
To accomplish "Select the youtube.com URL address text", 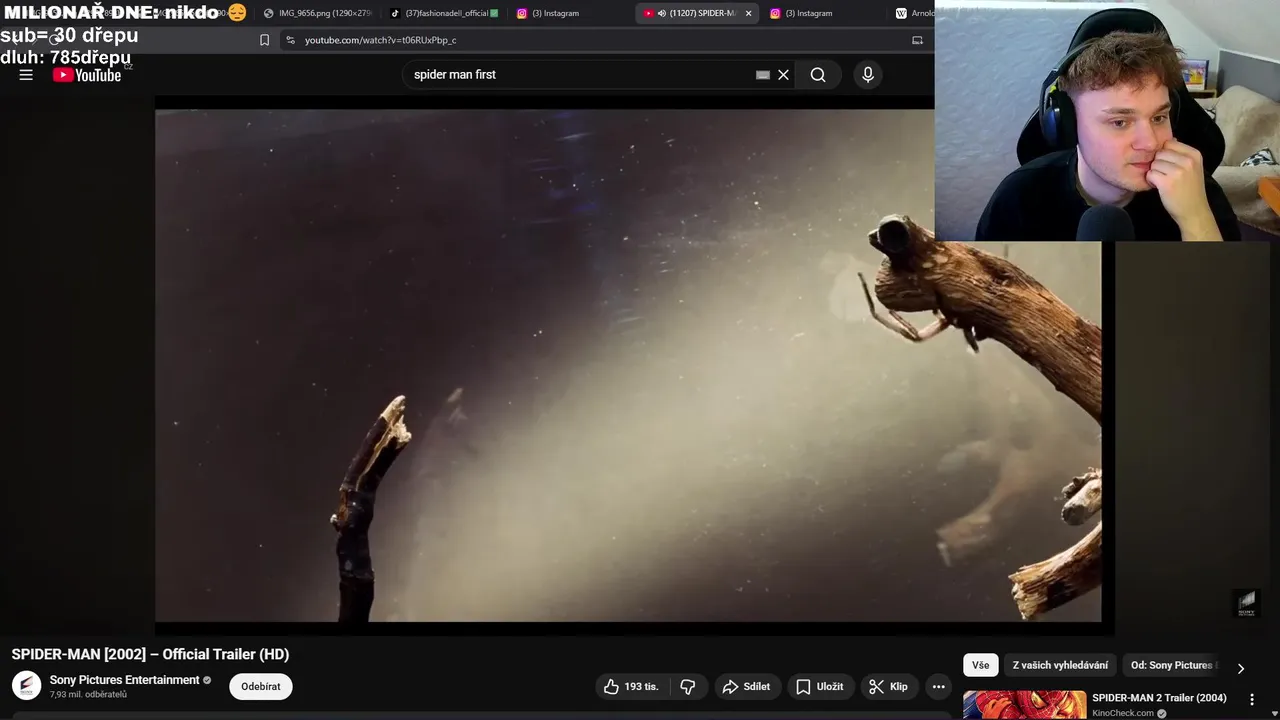I will point(381,40).
